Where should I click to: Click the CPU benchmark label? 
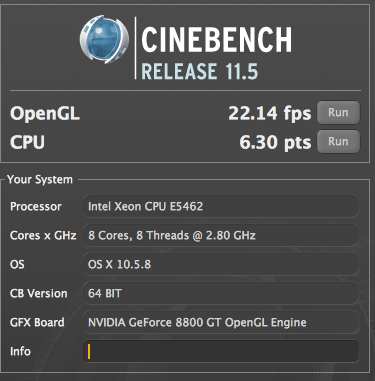click(27, 142)
